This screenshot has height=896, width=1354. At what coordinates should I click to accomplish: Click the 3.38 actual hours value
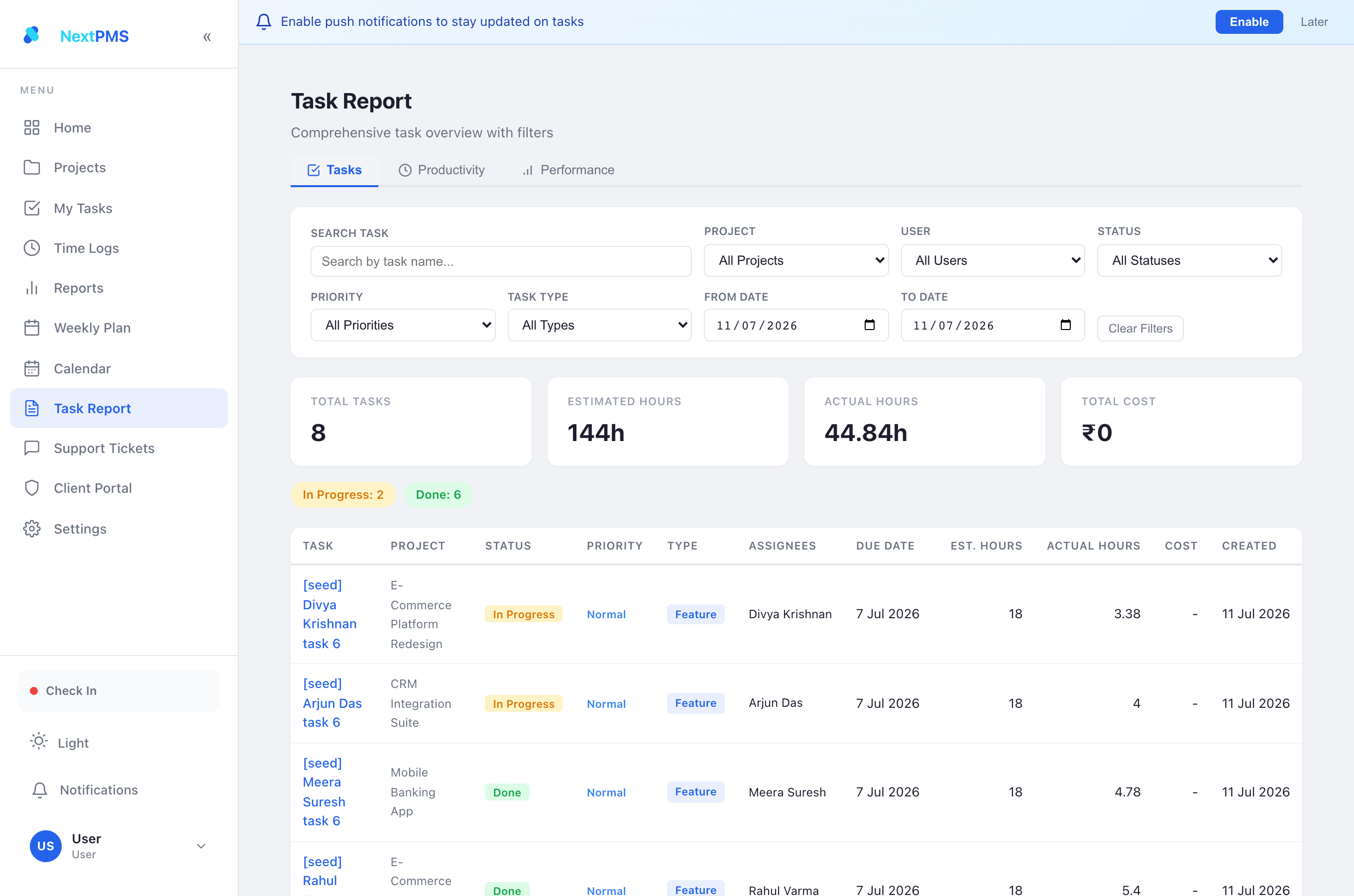(1127, 614)
